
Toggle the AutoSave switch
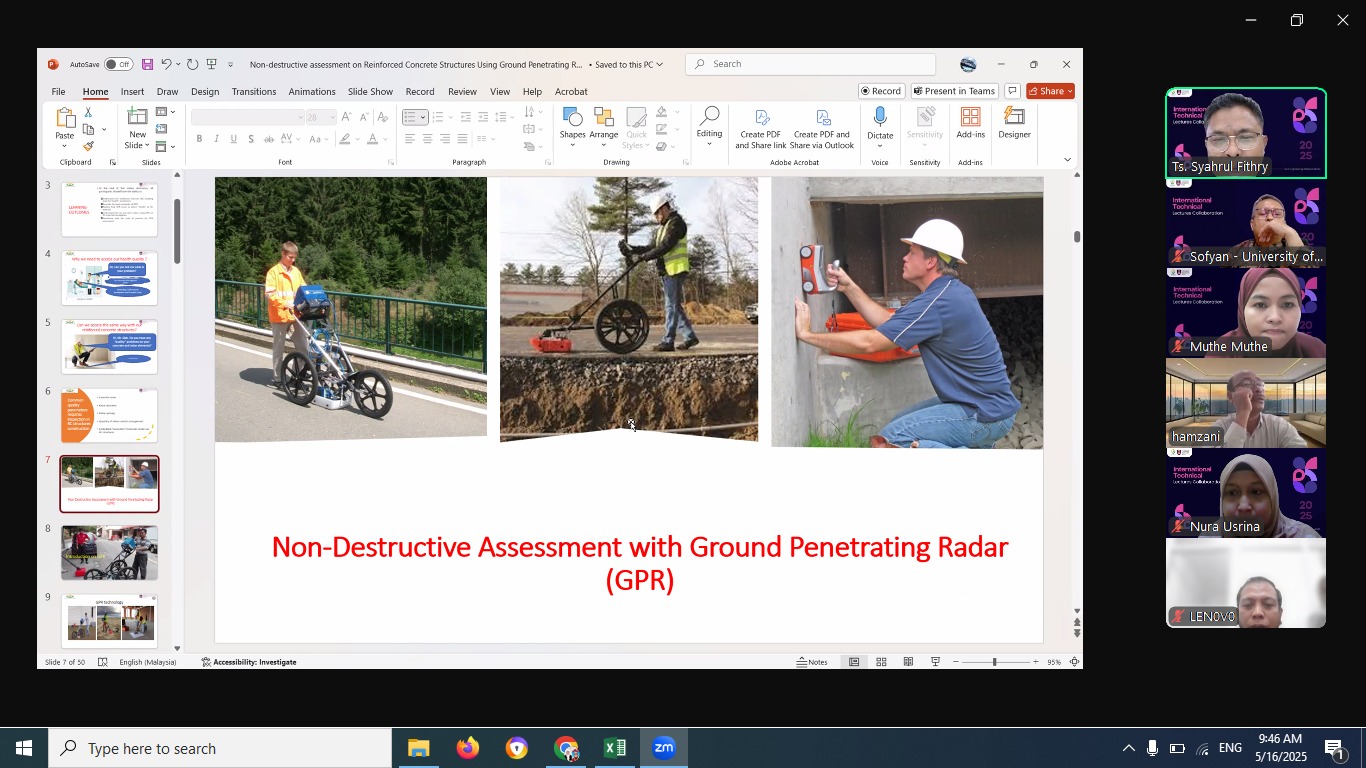118,65
